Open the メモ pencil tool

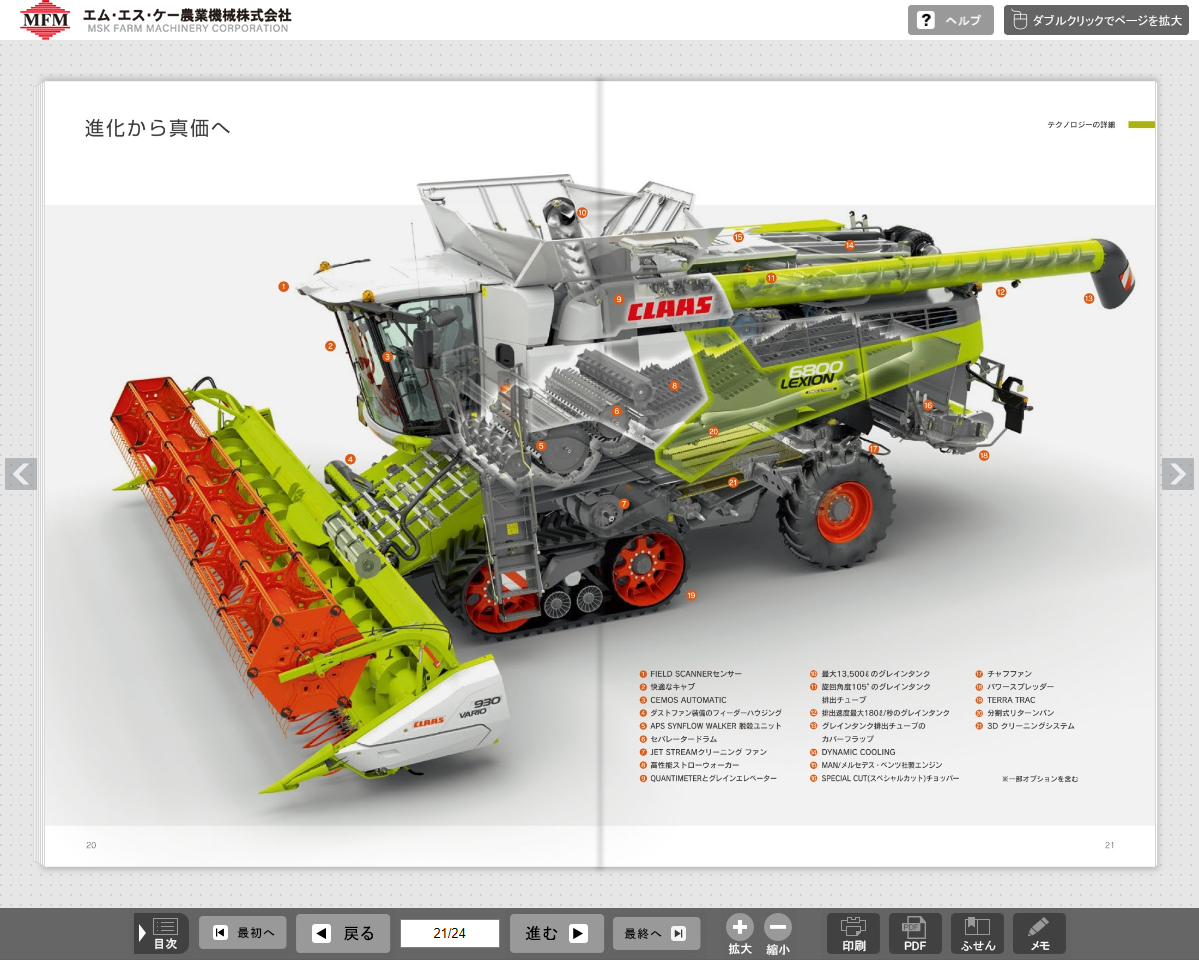pyautogui.click(x=1039, y=933)
